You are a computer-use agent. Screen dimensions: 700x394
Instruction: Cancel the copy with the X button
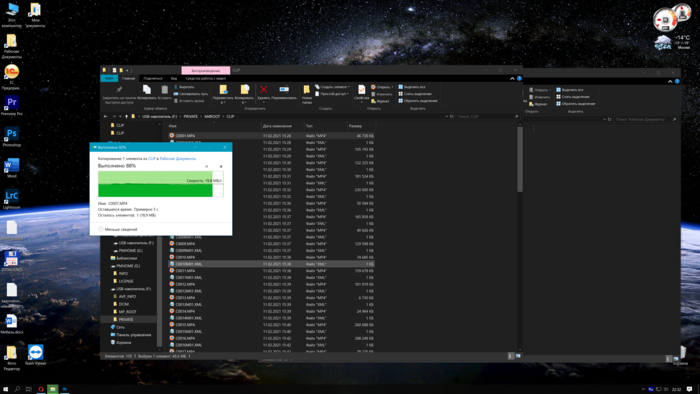coord(221,166)
